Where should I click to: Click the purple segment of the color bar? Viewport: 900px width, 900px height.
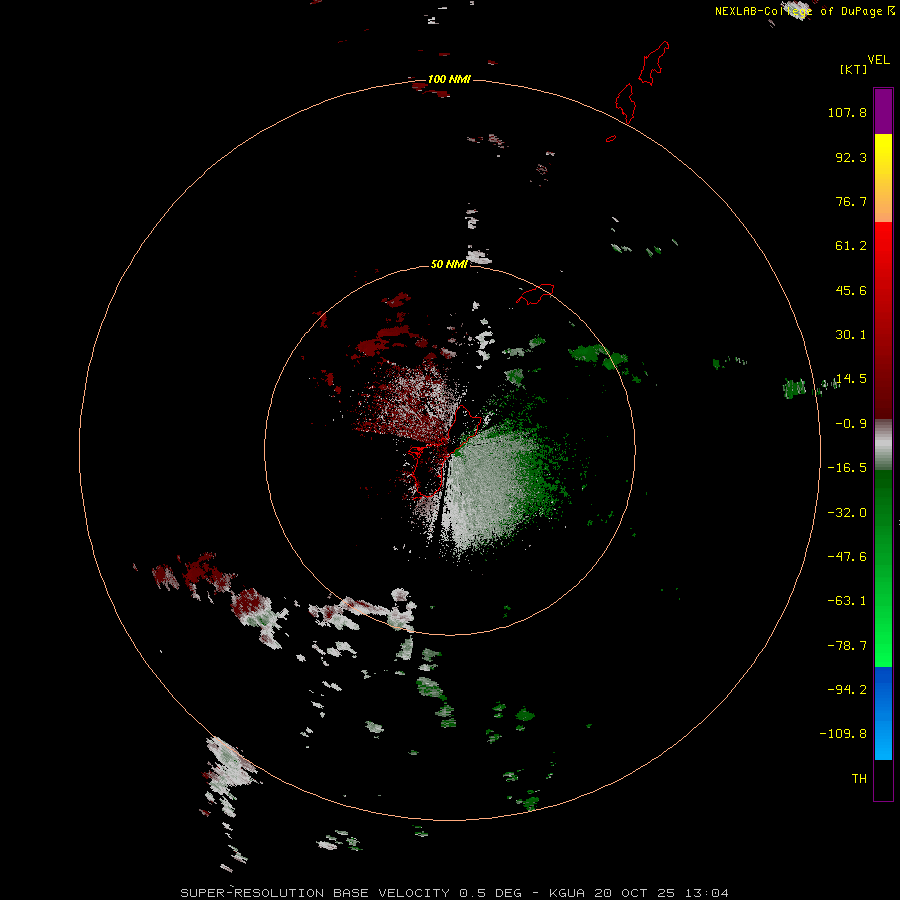tap(883, 111)
